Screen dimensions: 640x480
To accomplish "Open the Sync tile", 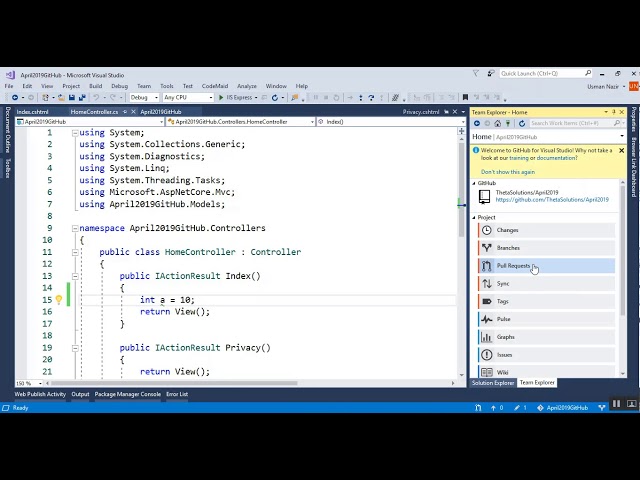I will (547, 284).
